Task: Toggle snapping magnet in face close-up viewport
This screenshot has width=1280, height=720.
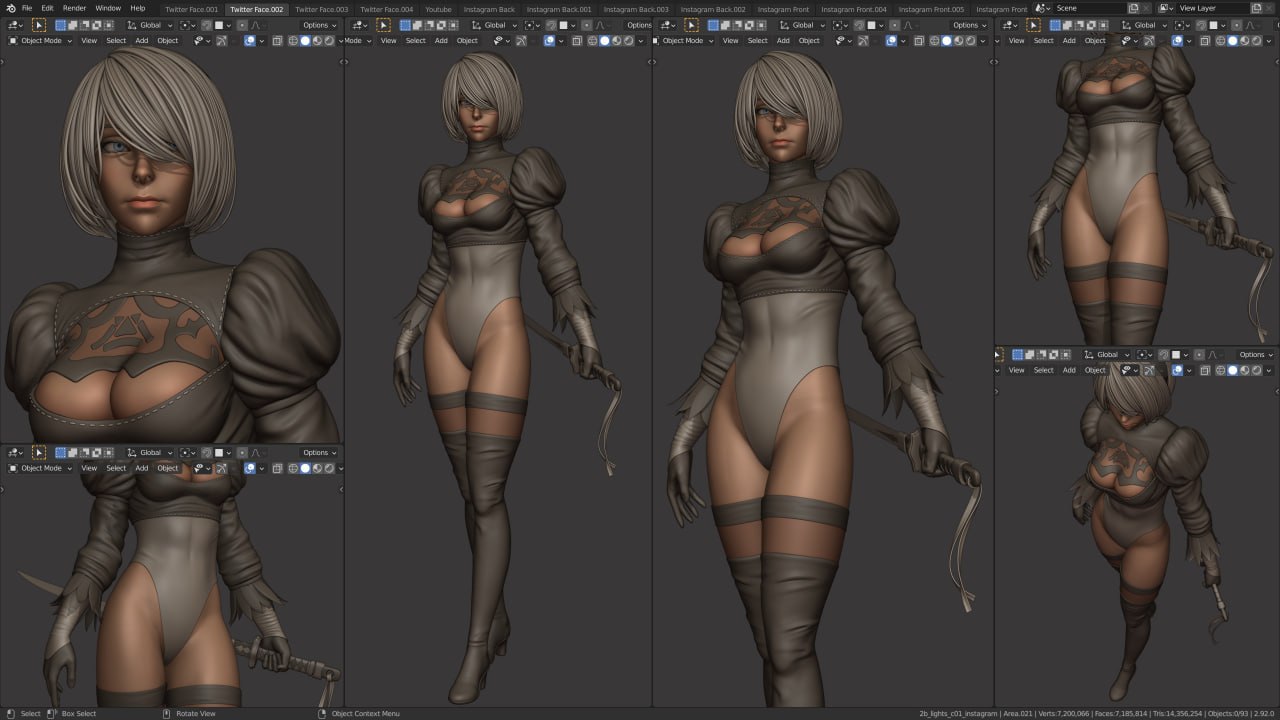Action: (206, 25)
